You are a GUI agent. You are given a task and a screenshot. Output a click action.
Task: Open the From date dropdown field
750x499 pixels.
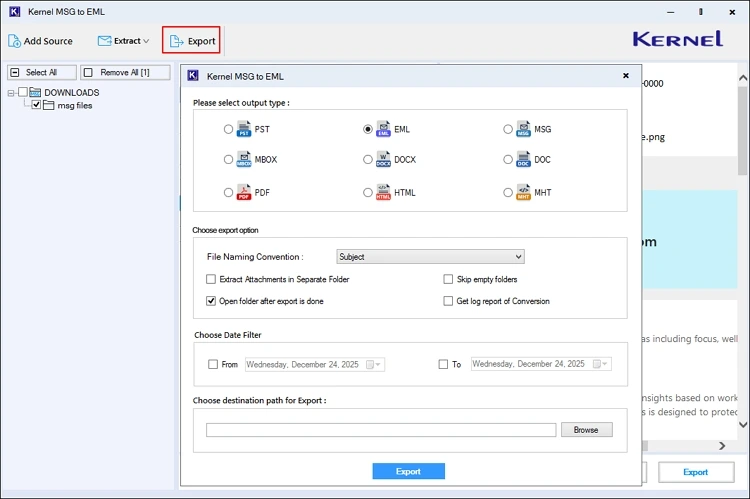(x=315, y=365)
